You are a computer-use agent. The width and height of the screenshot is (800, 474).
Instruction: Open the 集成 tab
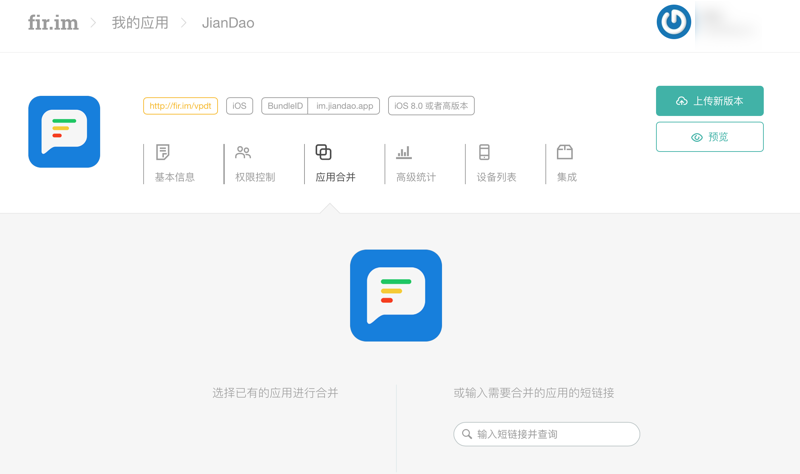tap(567, 177)
